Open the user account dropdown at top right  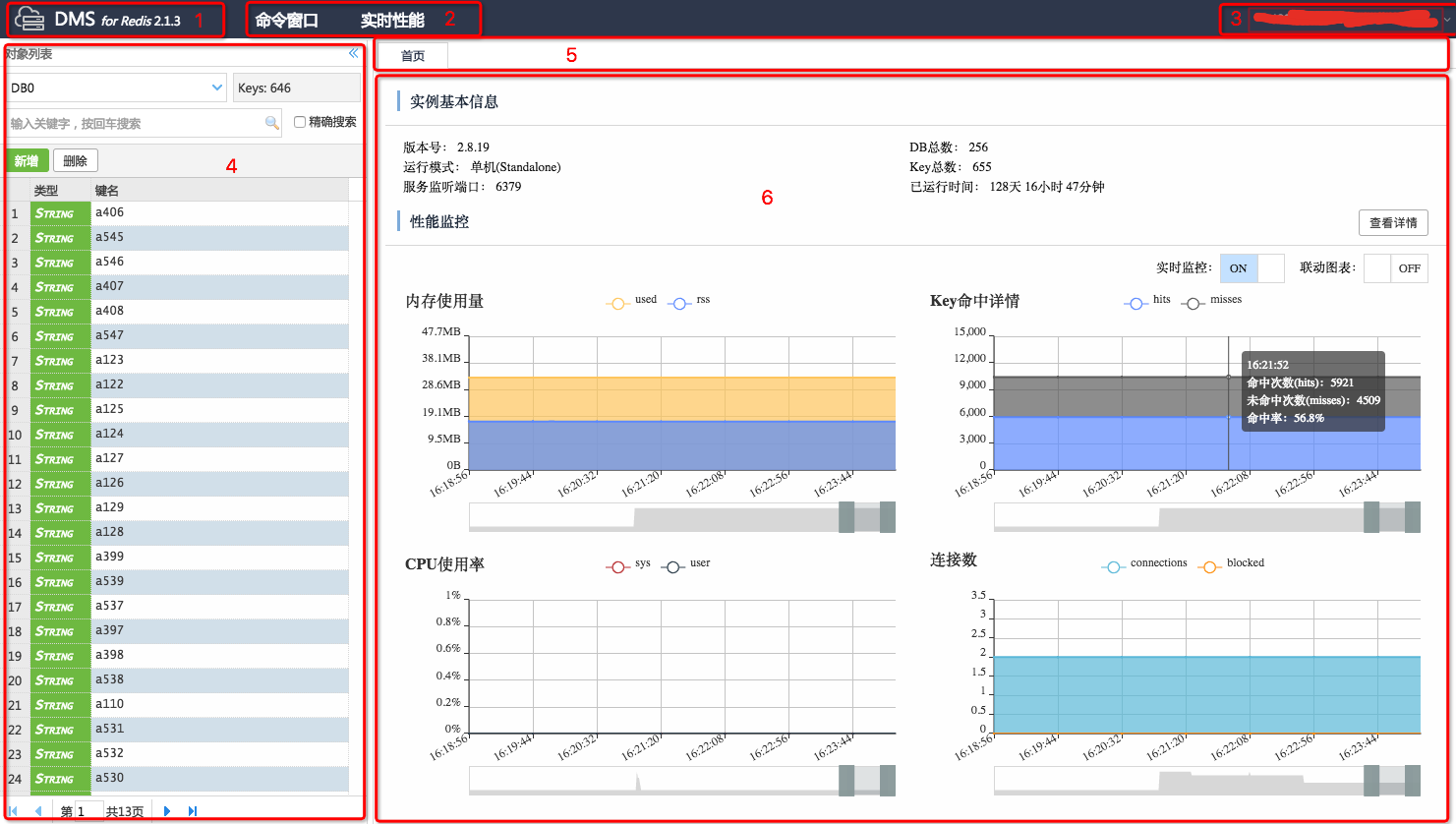pos(1335,19)
